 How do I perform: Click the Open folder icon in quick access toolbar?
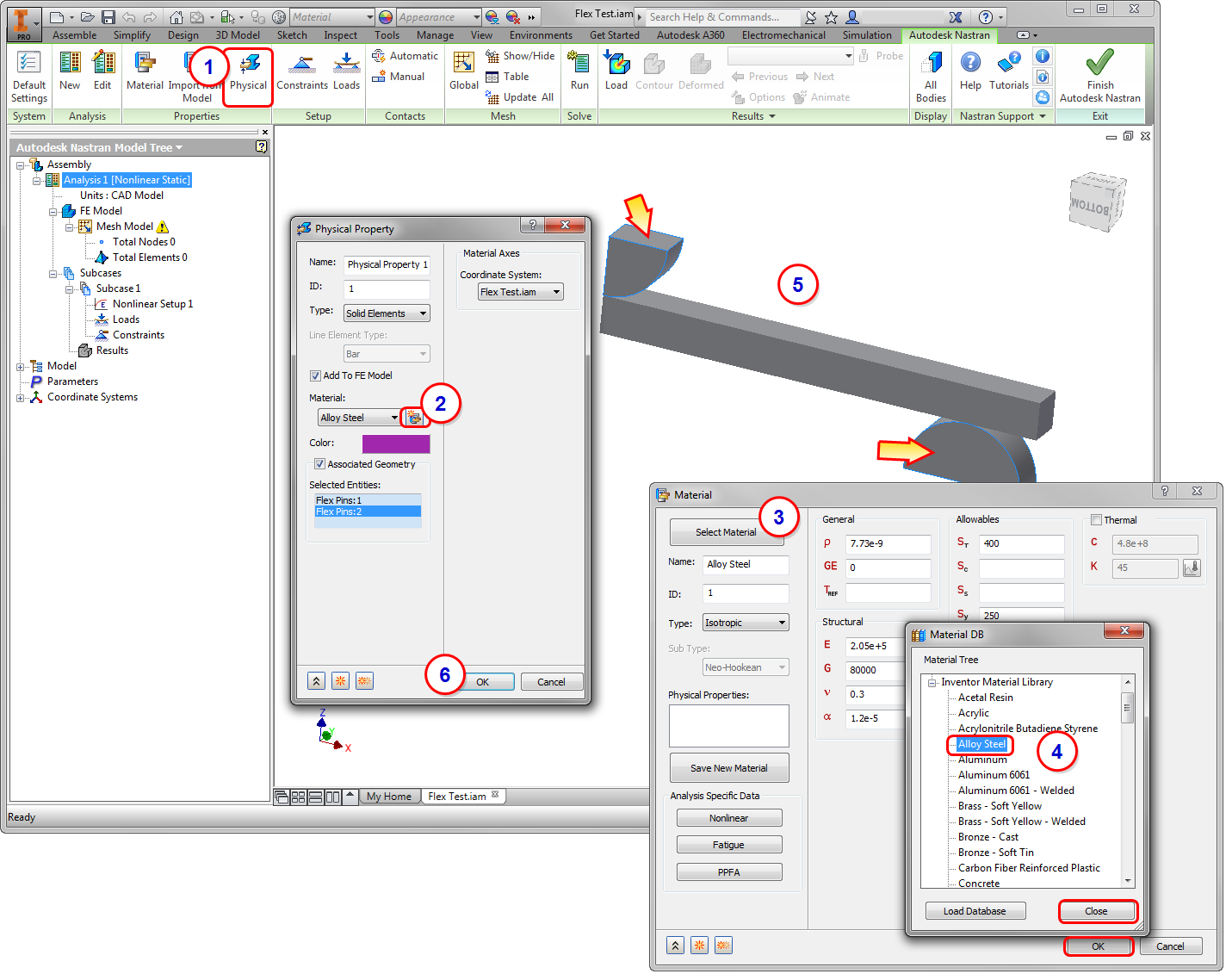coord(87,17)
